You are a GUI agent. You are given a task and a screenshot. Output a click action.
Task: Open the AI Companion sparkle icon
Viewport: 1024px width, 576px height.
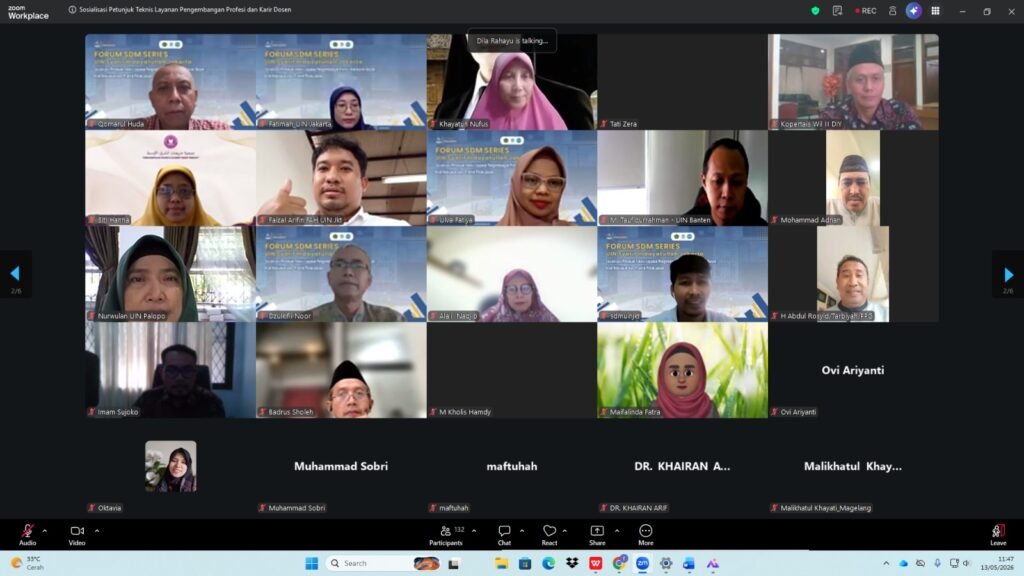(x=913, y=10)
